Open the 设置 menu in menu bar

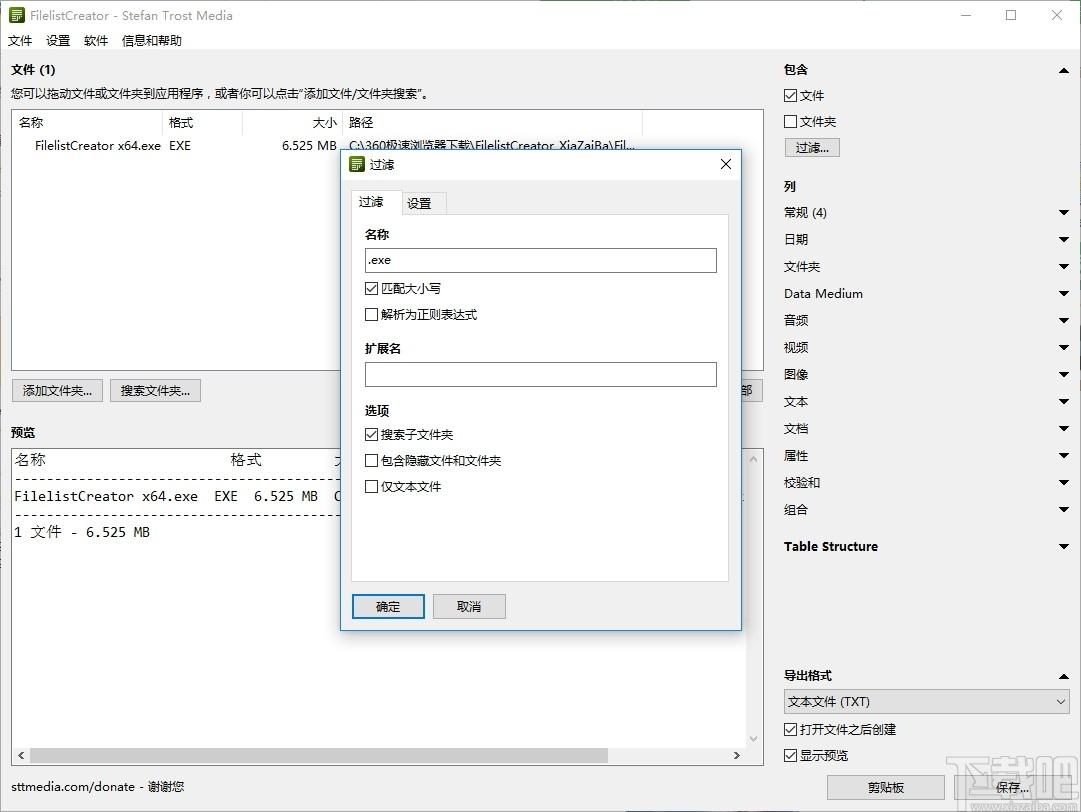[58, 41]
